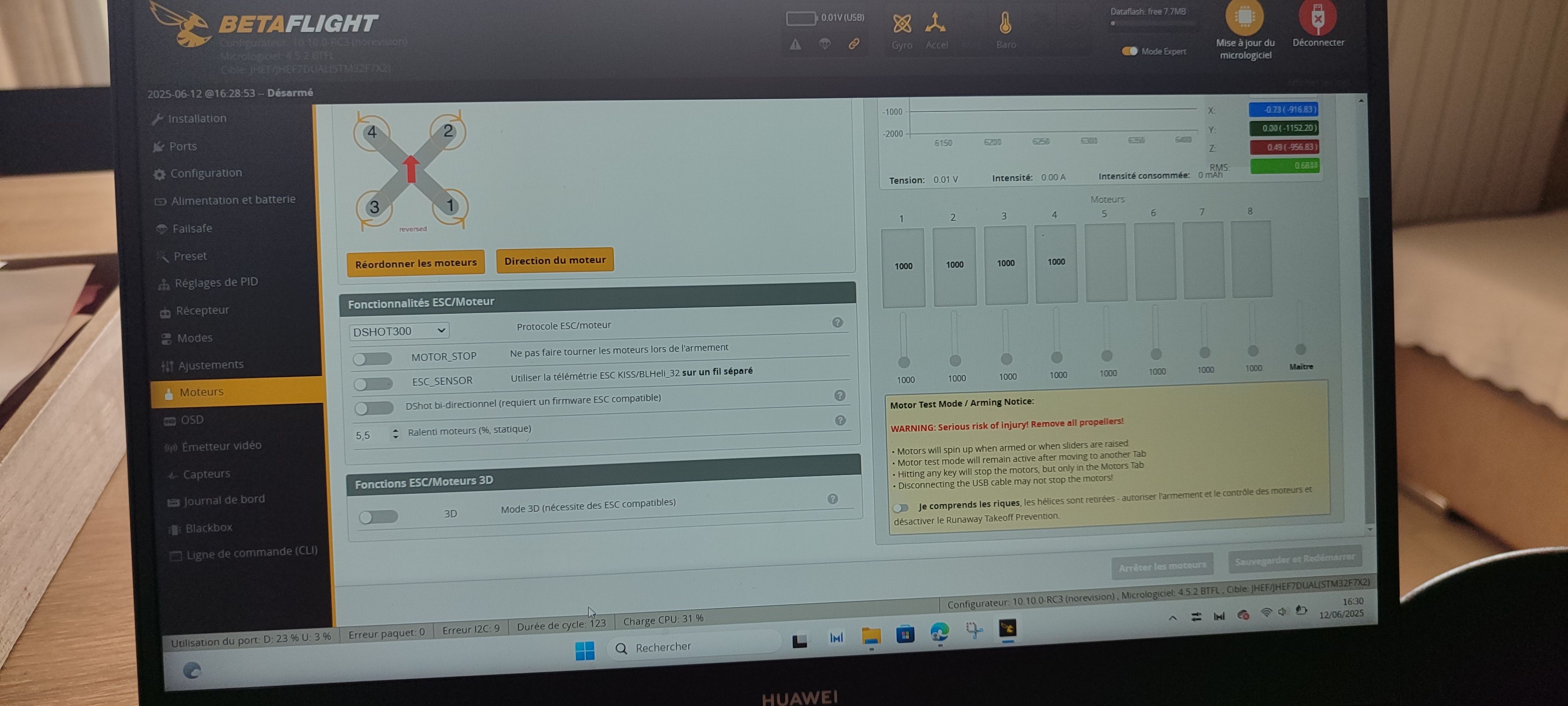The height and width of the screenshot is (706, 1568).
Task: Open help for Protocole ESC/moteur
Action: [838, 323]
